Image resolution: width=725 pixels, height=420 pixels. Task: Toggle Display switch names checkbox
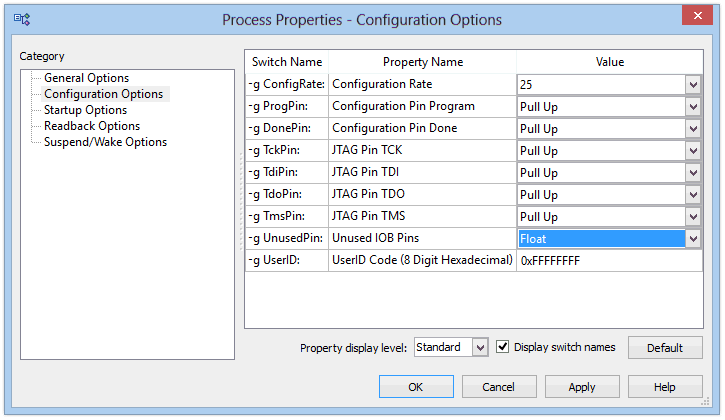[503, 346]
